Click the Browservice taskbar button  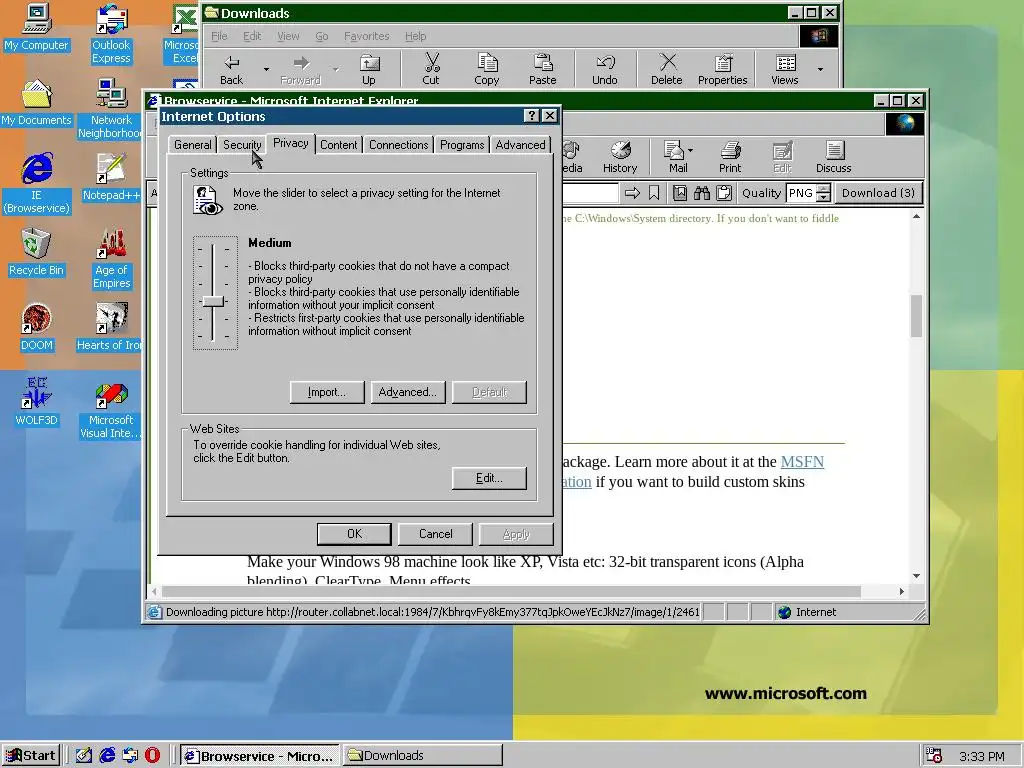pos(260,756)
